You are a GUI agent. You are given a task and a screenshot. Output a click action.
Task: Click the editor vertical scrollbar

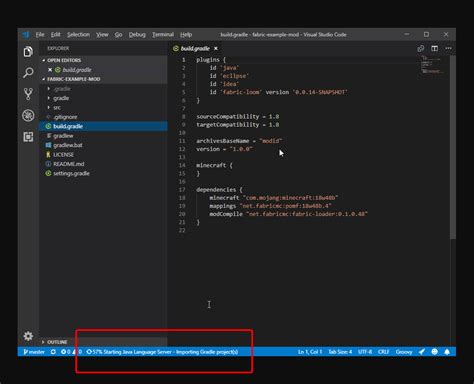[453, 147]
